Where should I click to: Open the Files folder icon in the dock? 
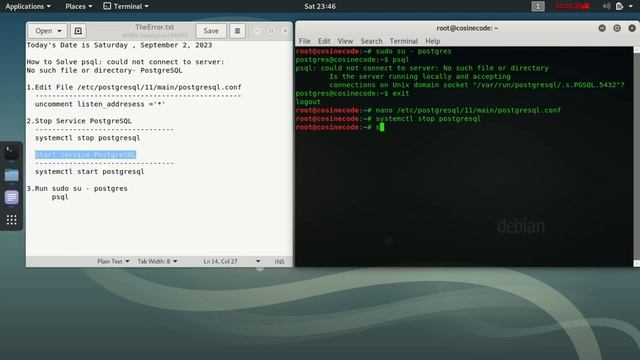[11, 175]
